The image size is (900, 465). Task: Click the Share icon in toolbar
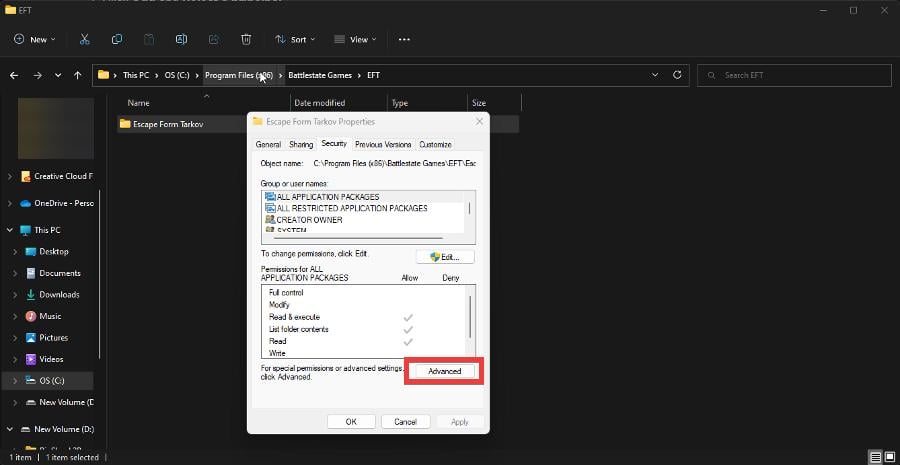[214, 40]
